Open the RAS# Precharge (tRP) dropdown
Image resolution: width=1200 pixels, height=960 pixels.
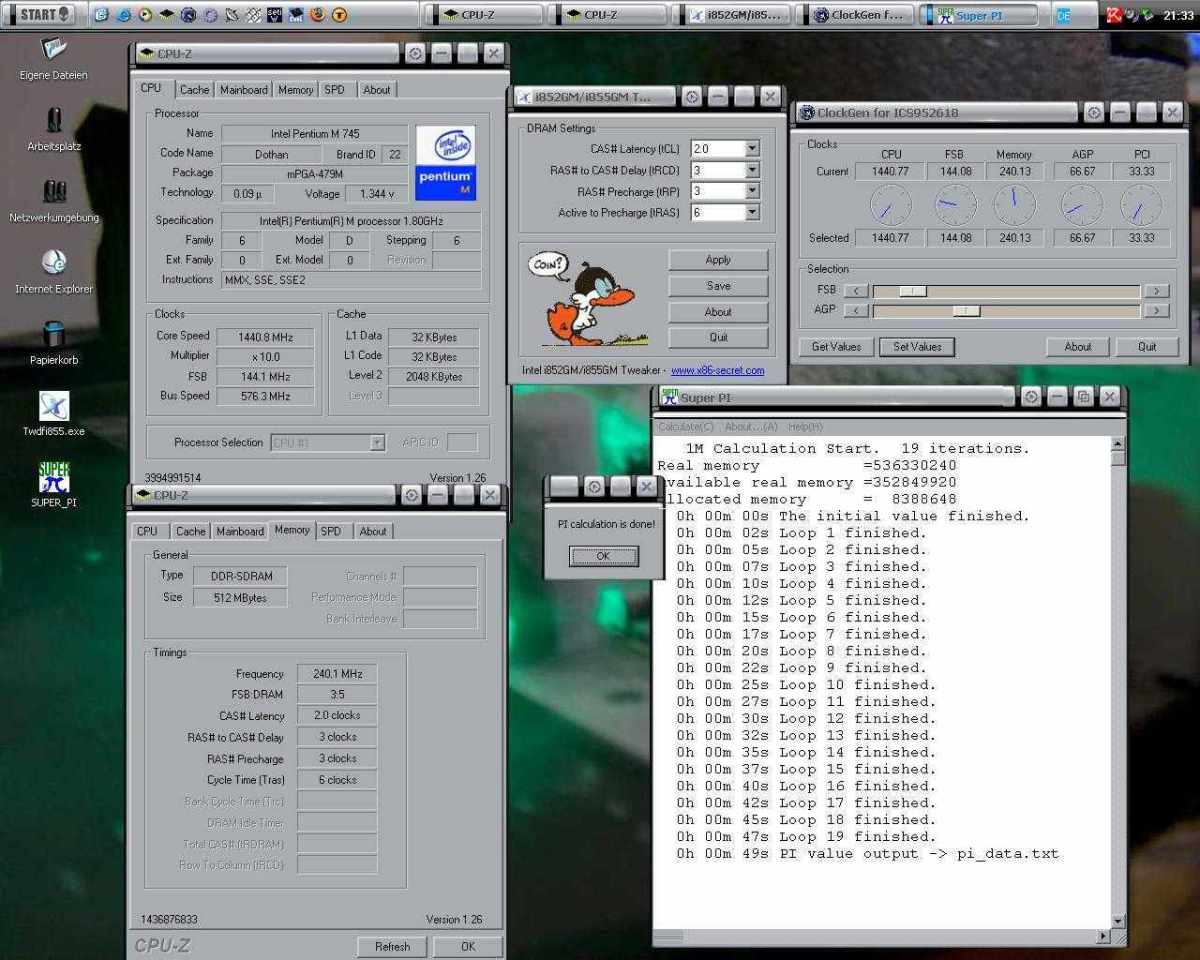(752, 191)
